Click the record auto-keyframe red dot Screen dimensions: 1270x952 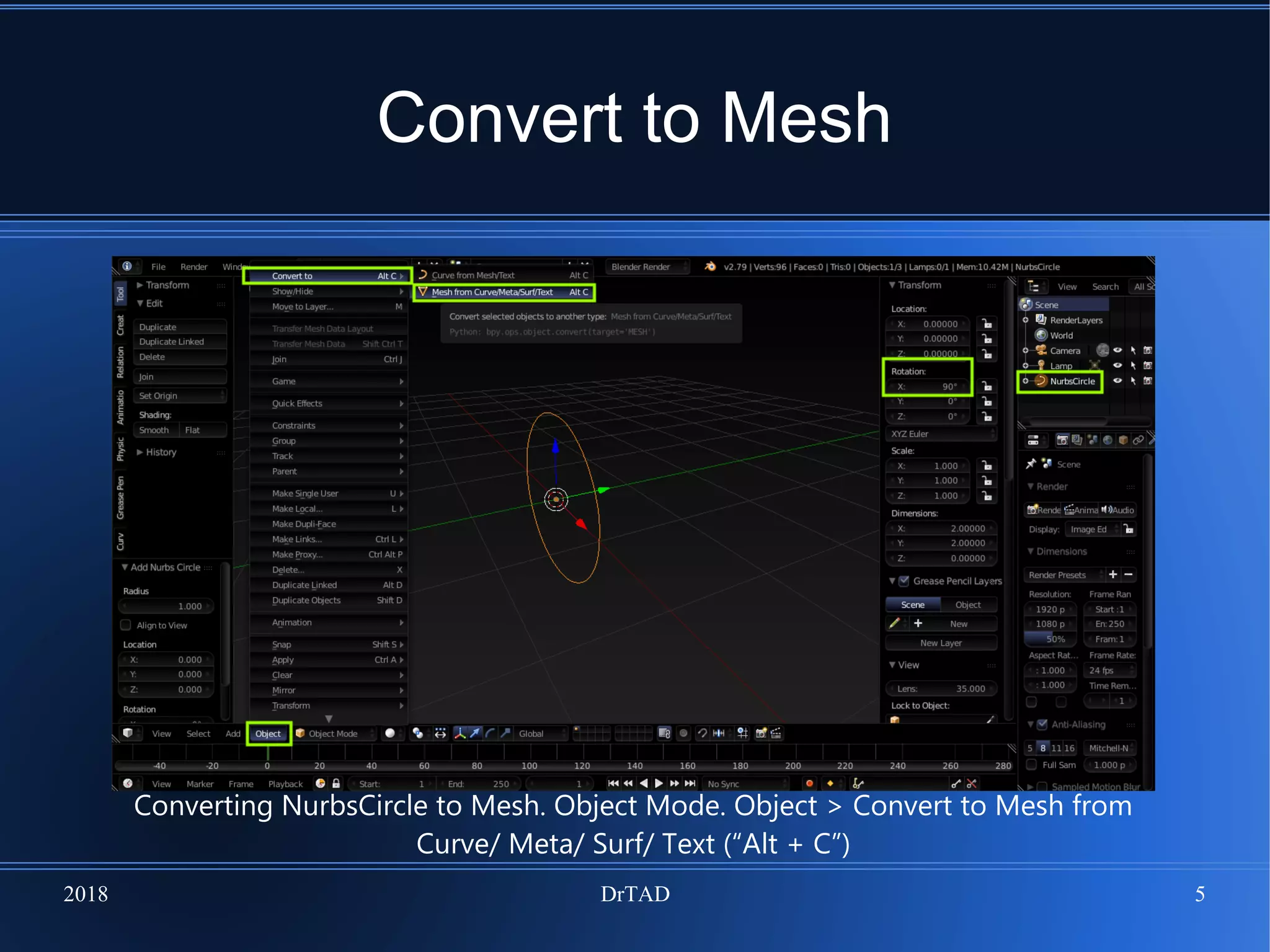click(x=809, y=783)
